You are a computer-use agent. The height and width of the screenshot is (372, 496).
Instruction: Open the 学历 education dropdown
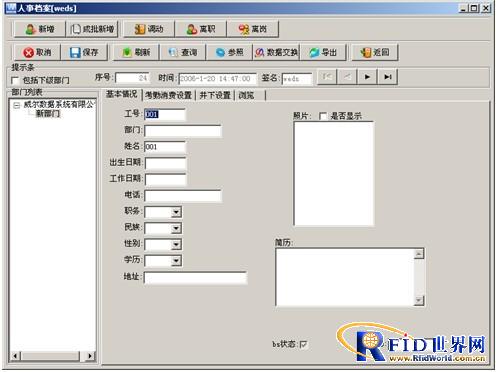(x=176, y=260)
